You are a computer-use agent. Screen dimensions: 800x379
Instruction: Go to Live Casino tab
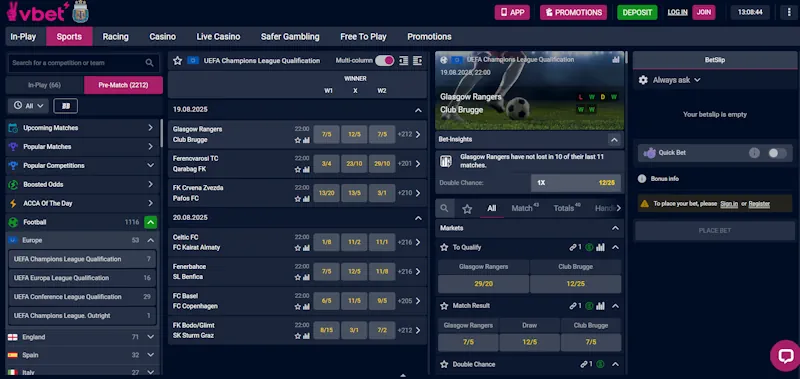pyautogui.click(x=218, y=37)
